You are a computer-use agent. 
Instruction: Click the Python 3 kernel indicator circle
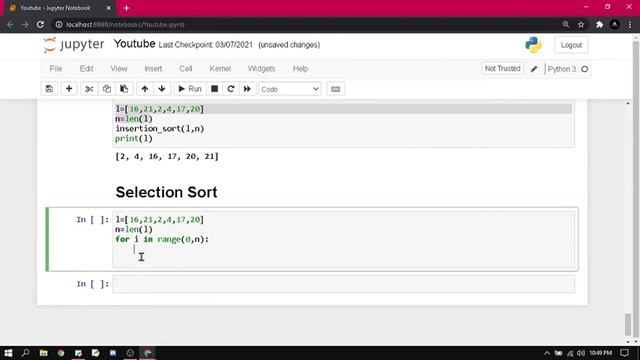click(x=584, y=69)
